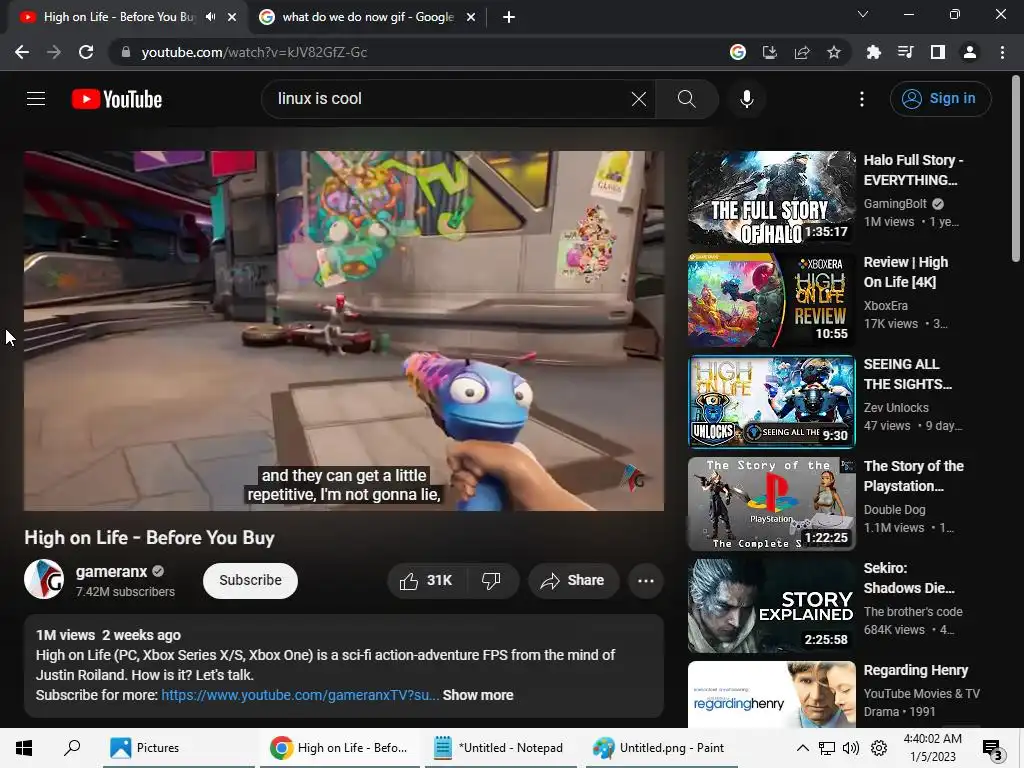Open the Sekiro Story Explained thumbnail
1024x768 pixels.
pos(771,606)
